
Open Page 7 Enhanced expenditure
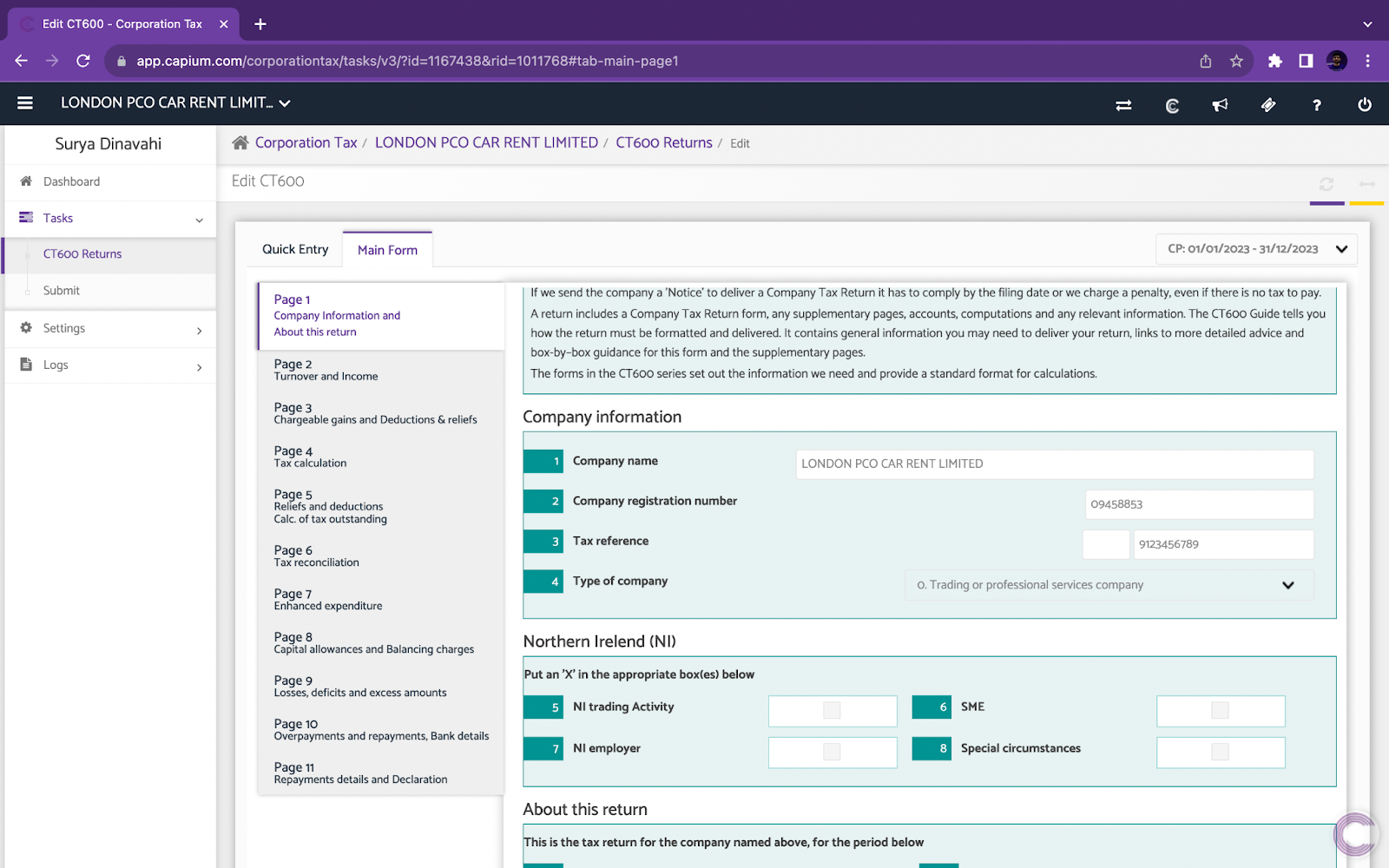pyautogui.click(x=381, y=599)
